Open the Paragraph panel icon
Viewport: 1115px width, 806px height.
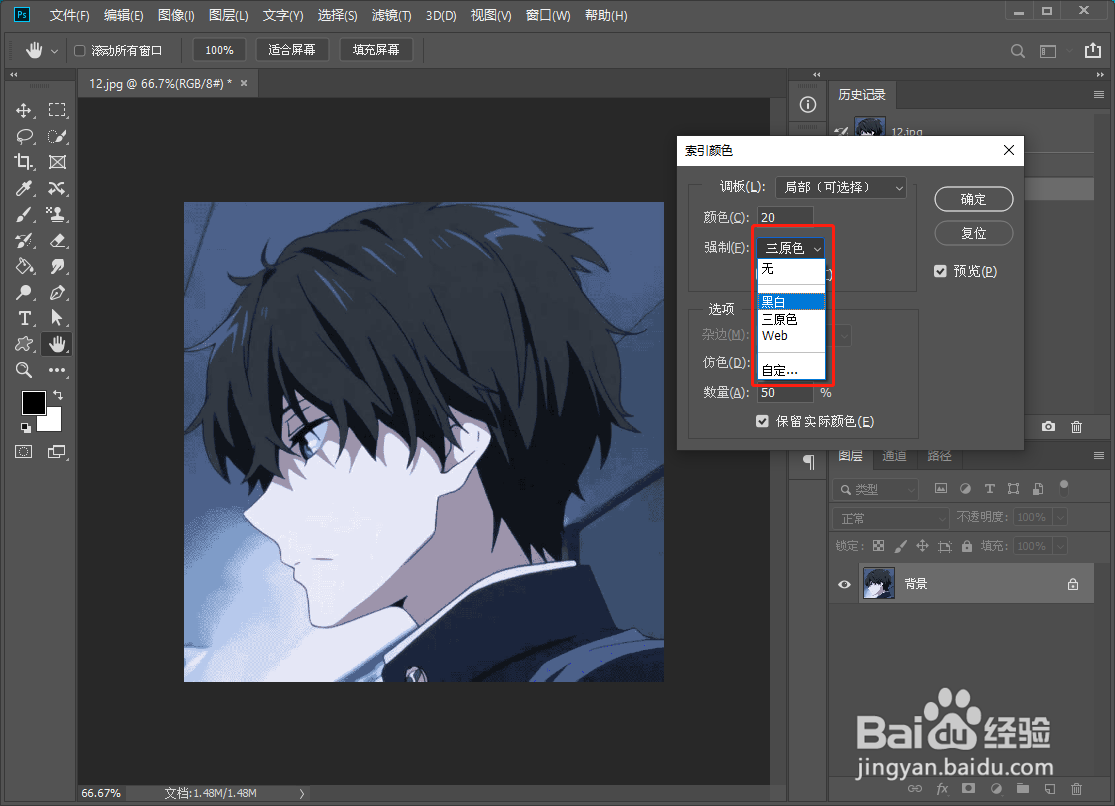click(809, 462)
